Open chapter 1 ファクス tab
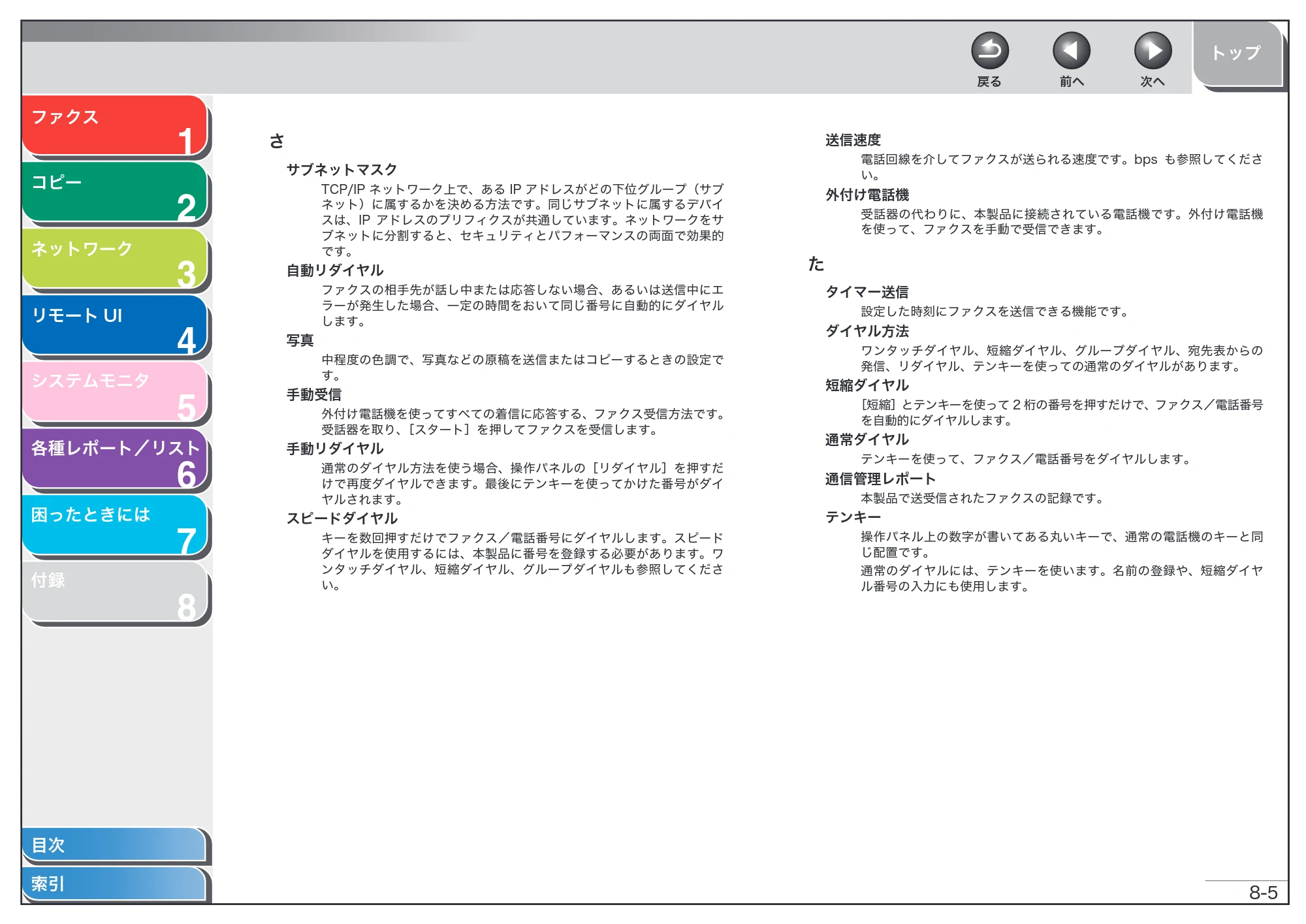The height and width of the screenshot is (924, 1306). [115, 126]
